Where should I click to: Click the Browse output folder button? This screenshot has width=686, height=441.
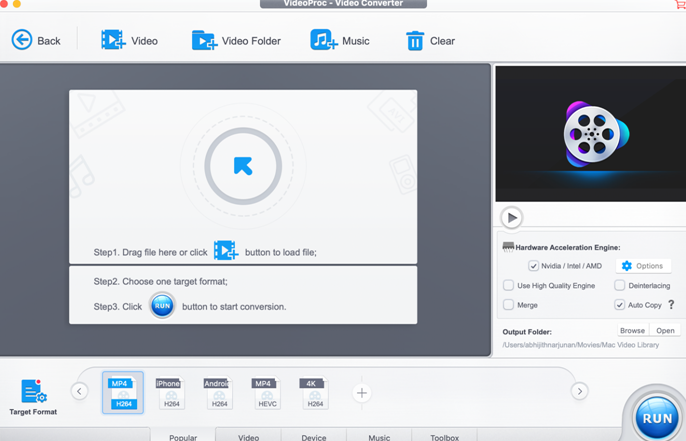[632, 330]
